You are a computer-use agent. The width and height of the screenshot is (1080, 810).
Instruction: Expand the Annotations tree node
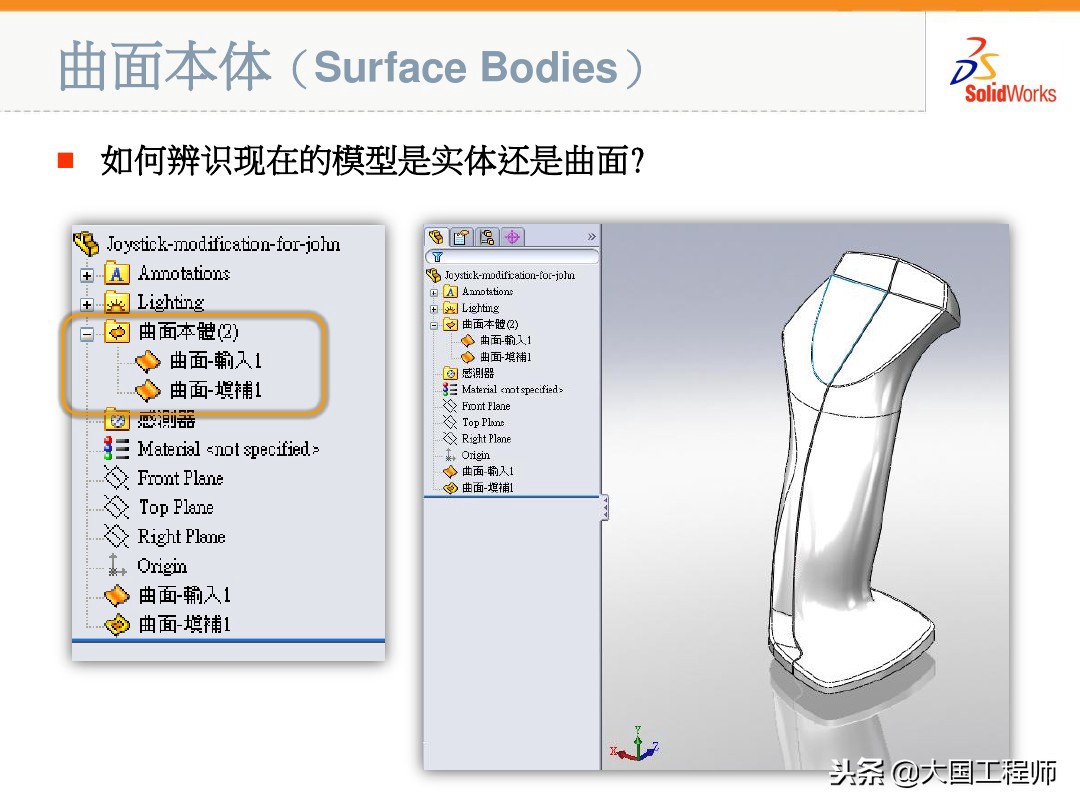[x=85, y=274]
